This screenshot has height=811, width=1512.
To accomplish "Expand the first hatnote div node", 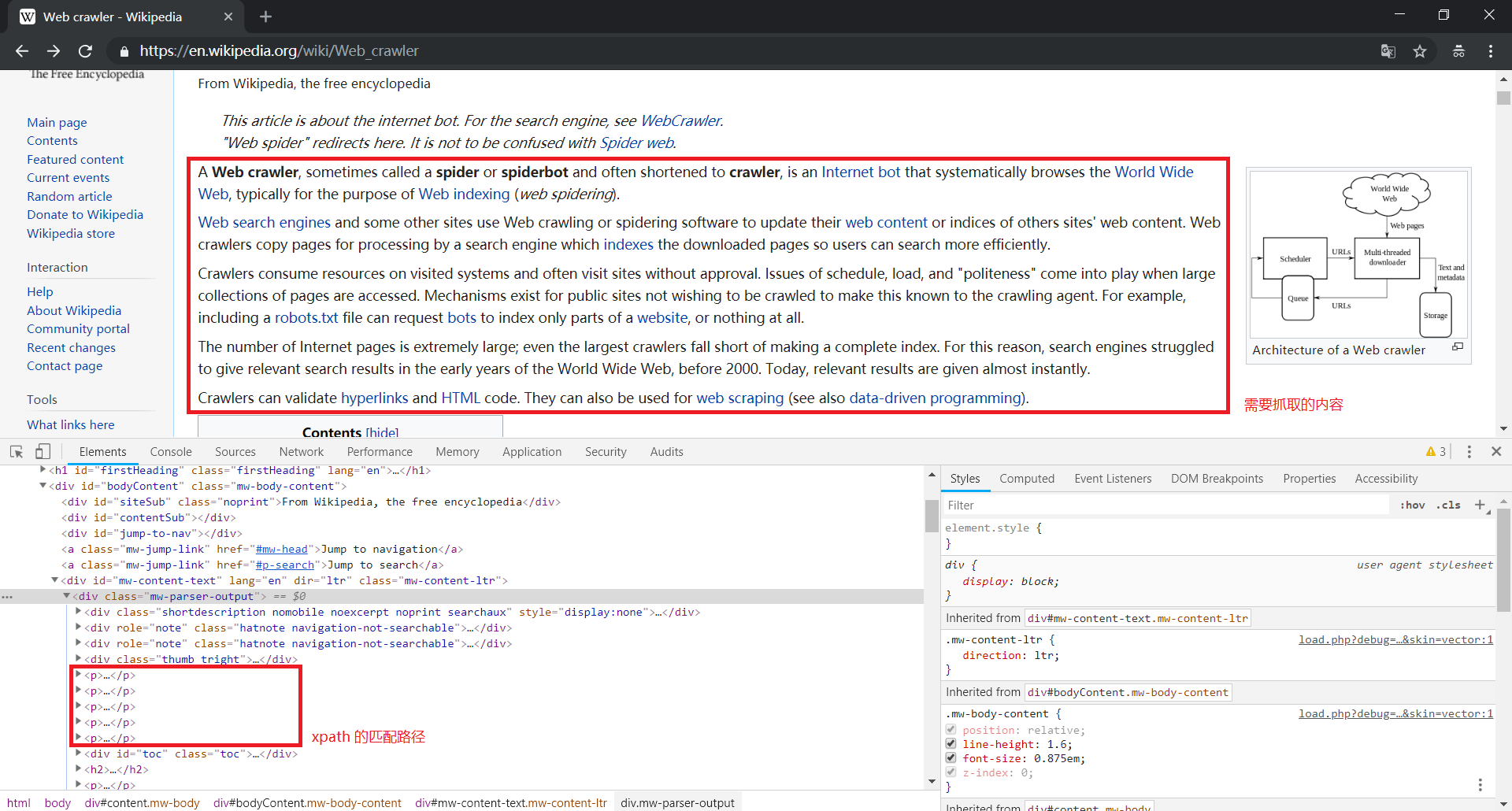I will point(78,628).
